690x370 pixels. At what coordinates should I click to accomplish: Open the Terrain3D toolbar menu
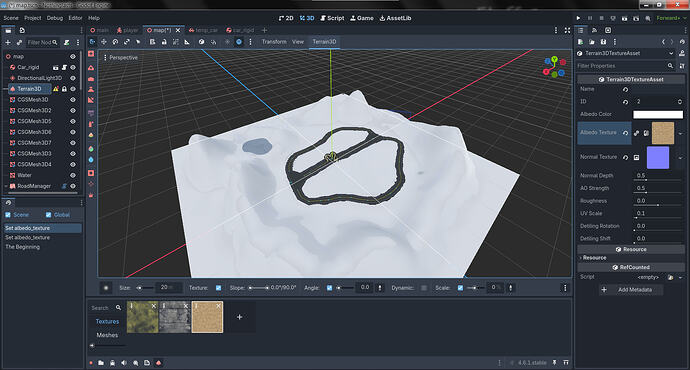coord(324,42)
